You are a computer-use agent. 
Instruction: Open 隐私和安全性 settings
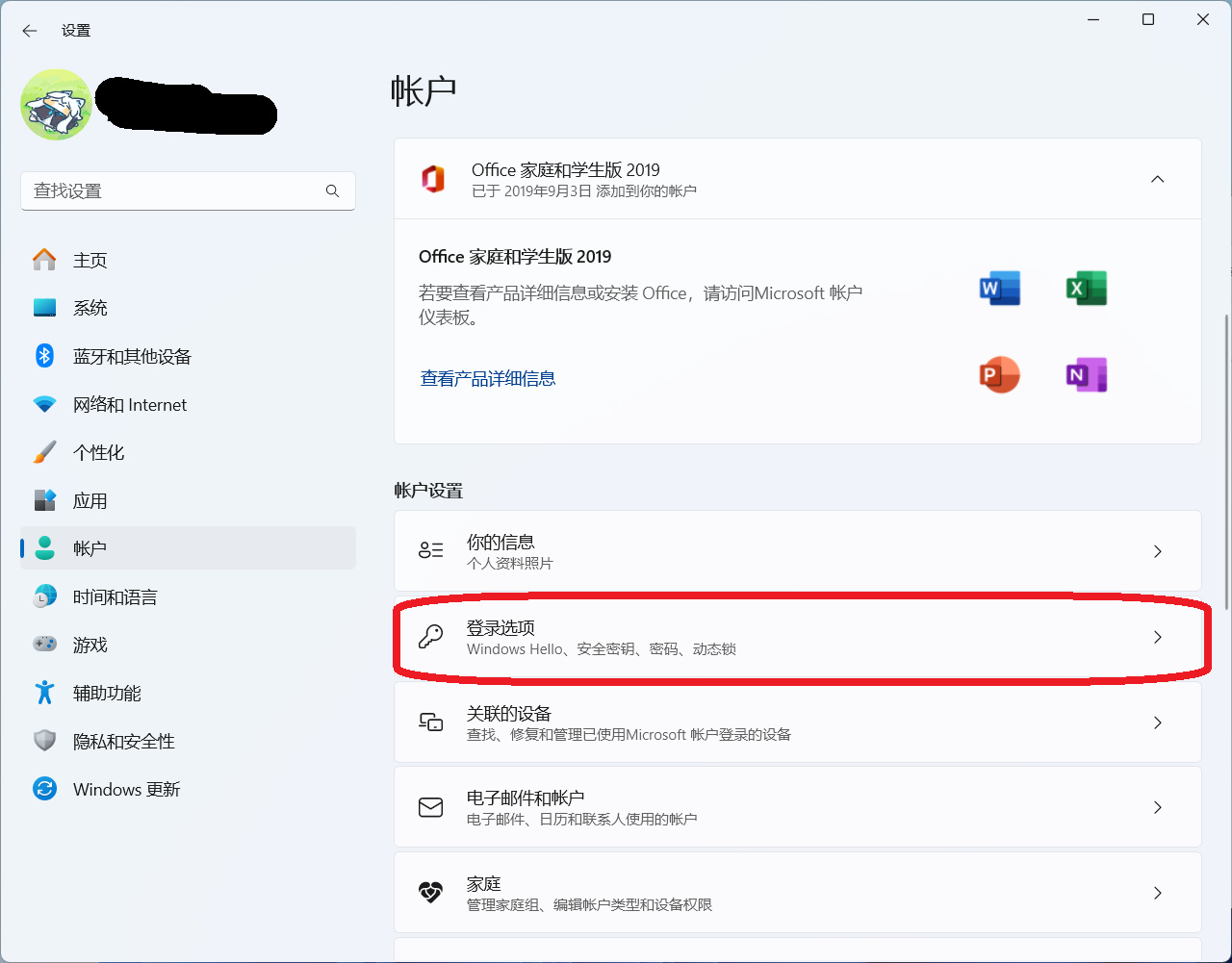[x=188, y=741]
